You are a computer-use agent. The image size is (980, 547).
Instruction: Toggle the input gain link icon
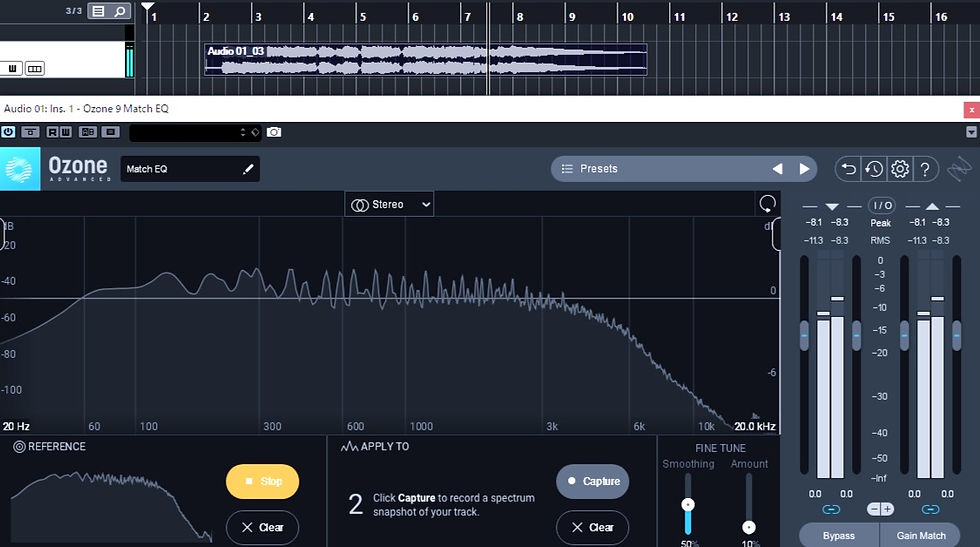[x=831, y=509]
